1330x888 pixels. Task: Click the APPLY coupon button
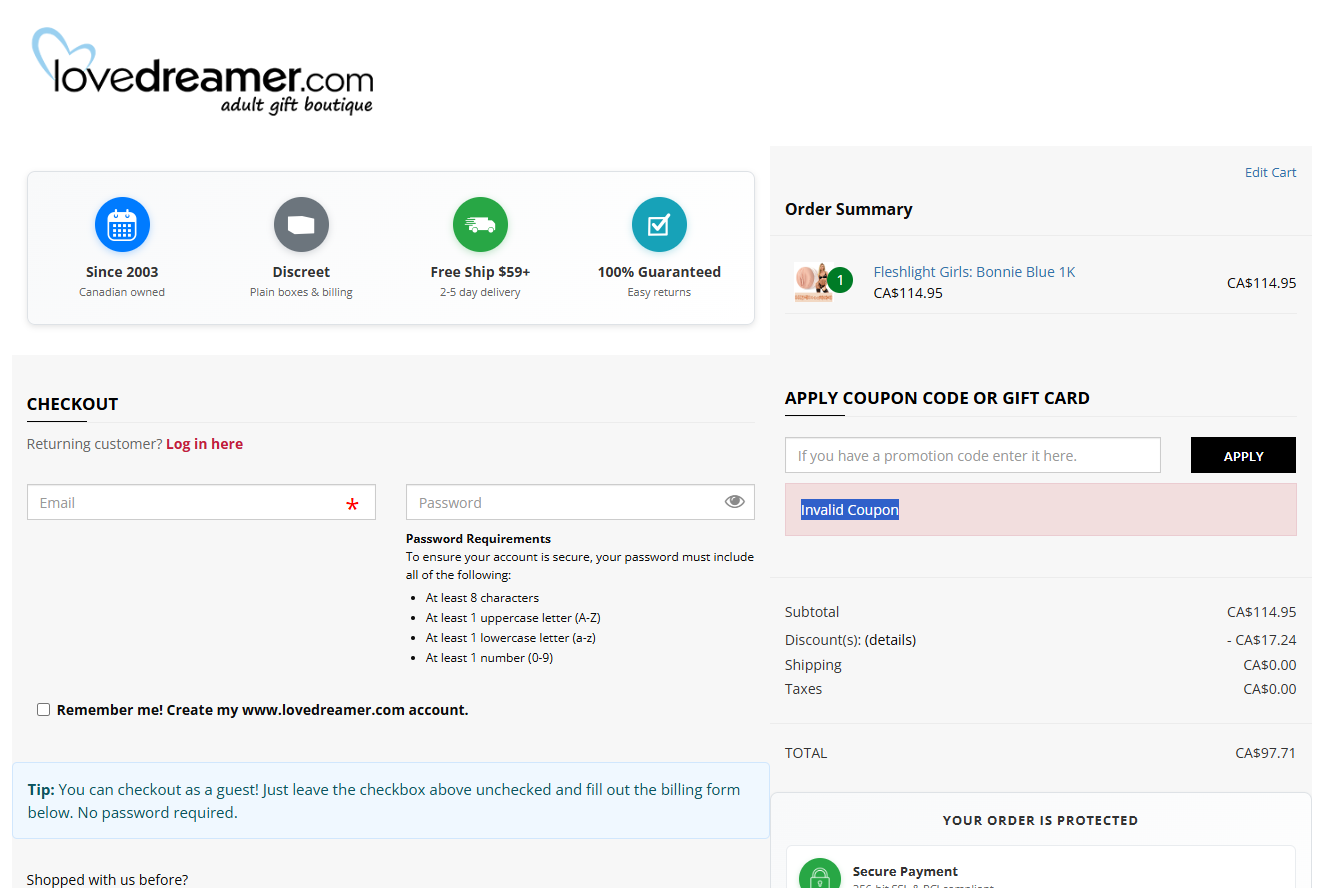(x=1243, y=455)
